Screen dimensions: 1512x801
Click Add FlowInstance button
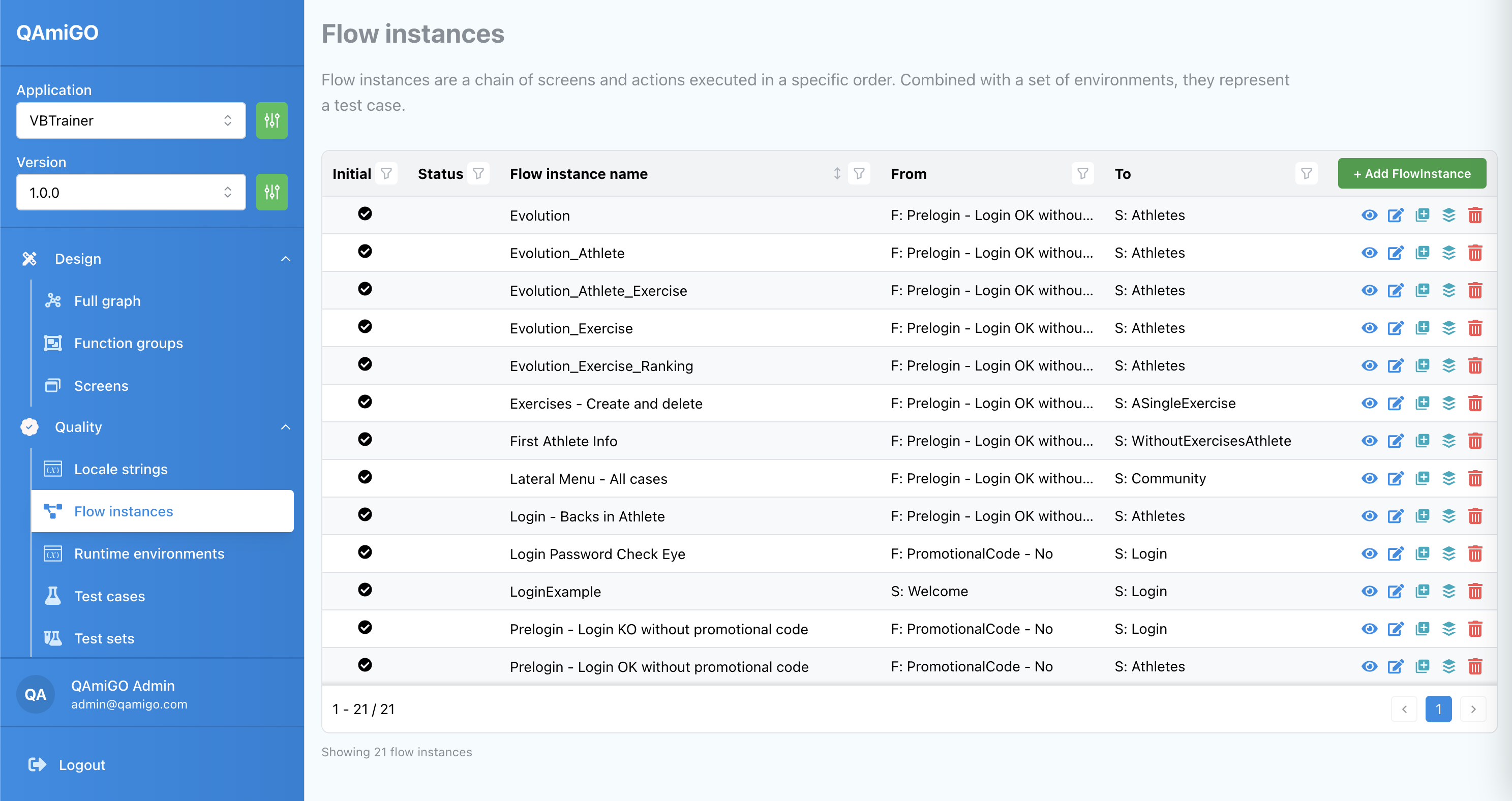[1412, 173]
